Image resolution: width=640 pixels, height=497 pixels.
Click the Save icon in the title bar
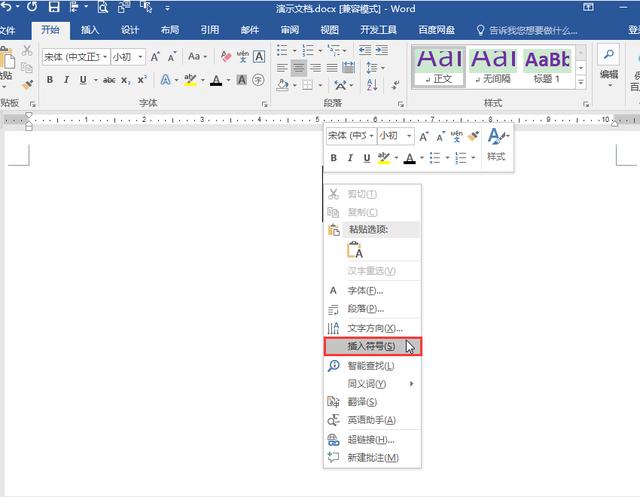(55, 7)
